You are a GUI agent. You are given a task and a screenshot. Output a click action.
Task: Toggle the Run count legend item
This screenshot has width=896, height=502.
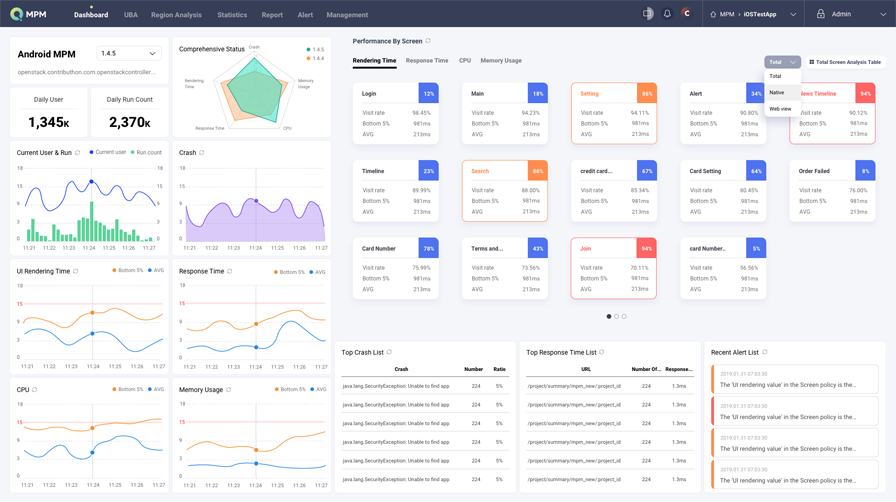(x=146, y=152)
